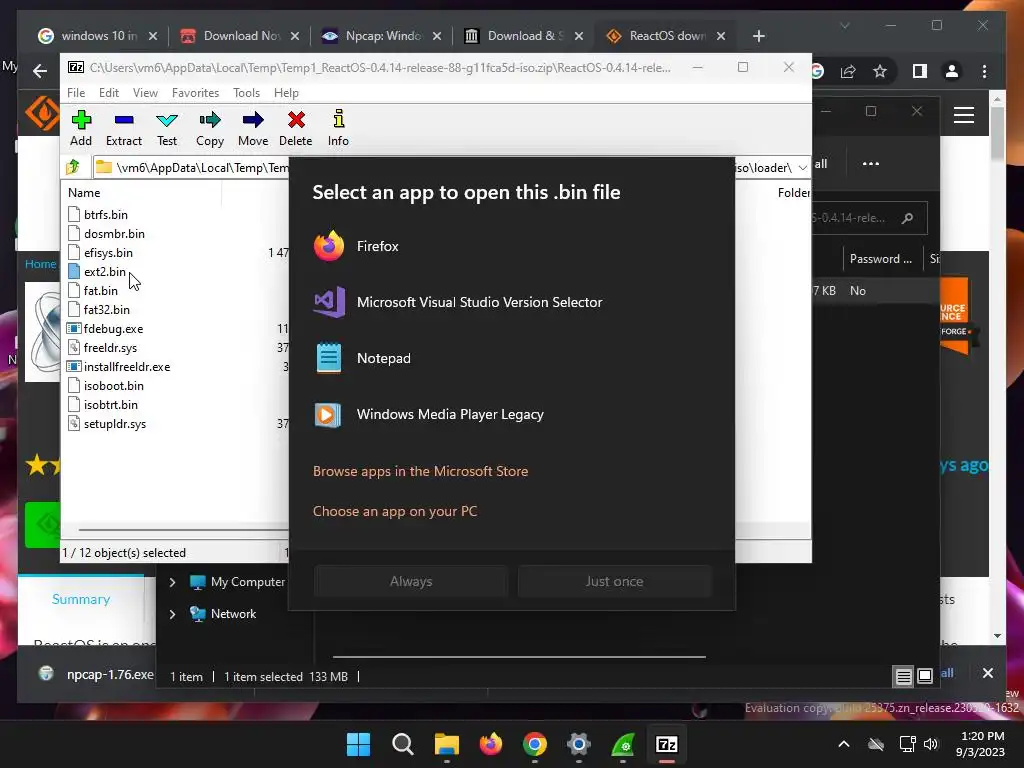Open Chrome tab search chevron
This screenshot has height=768, width=1024.
point(844,25)
